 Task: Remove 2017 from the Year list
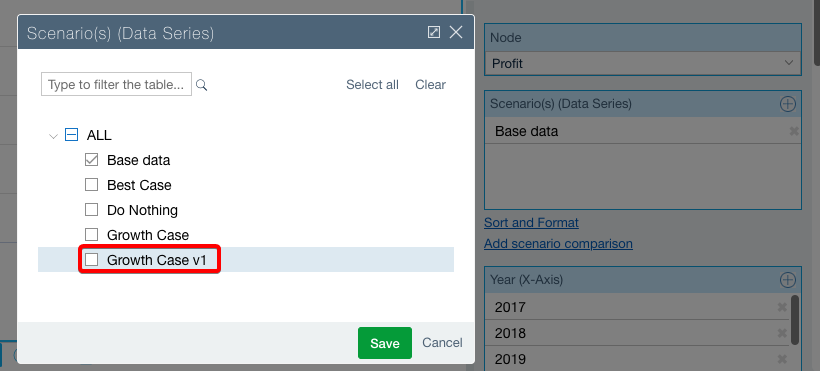click(782, 307)
